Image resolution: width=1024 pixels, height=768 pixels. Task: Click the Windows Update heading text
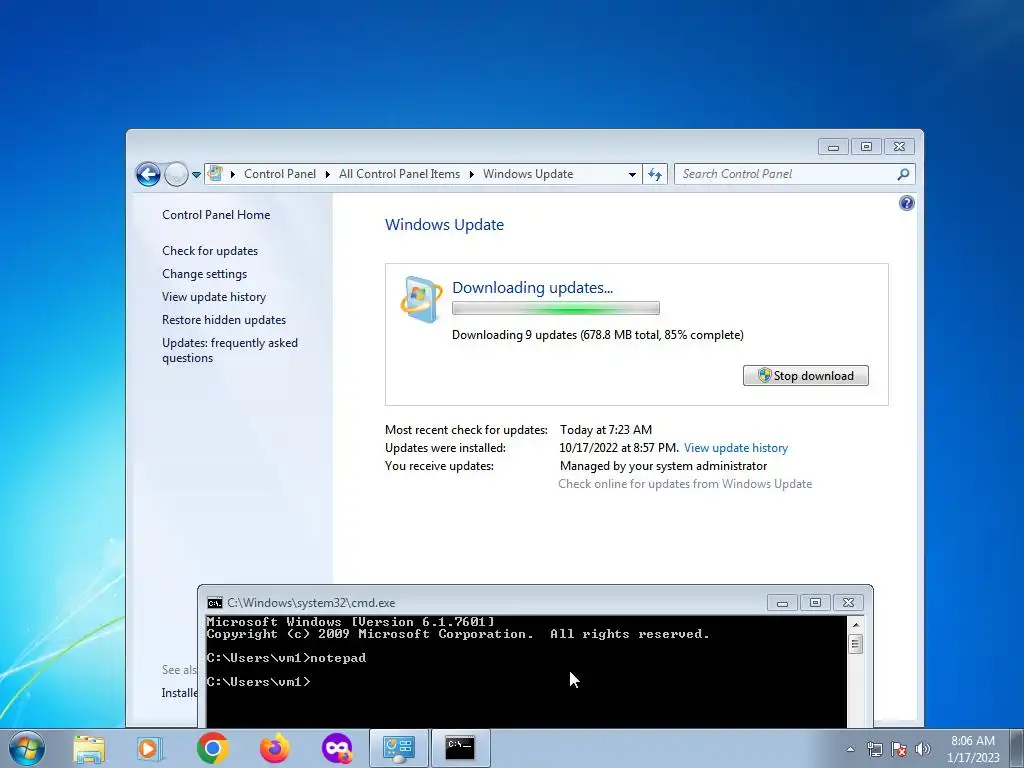tap(445, 225)
